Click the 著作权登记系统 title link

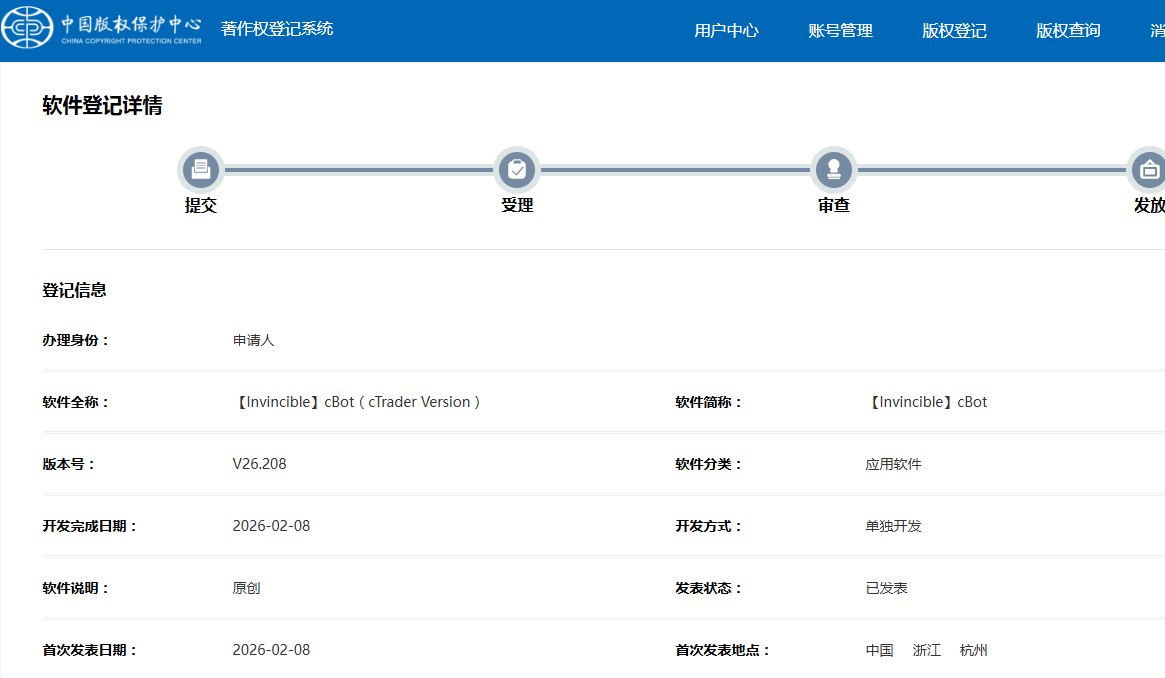[276, 29]
